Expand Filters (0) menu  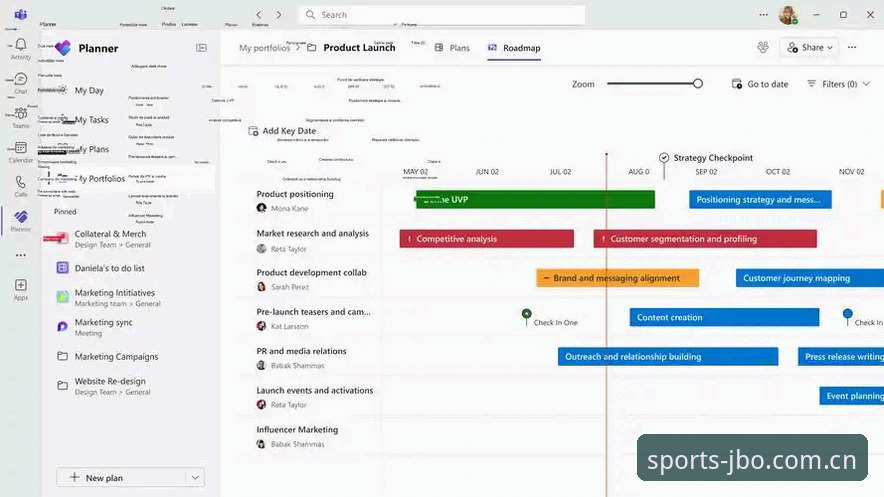tap(838, 84)
